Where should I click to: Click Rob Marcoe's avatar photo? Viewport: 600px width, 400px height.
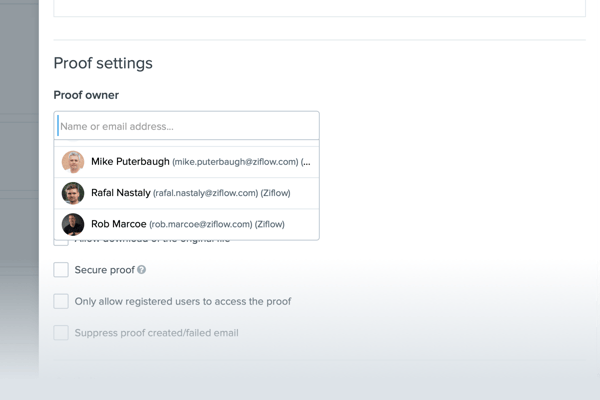tap(73, 224)
